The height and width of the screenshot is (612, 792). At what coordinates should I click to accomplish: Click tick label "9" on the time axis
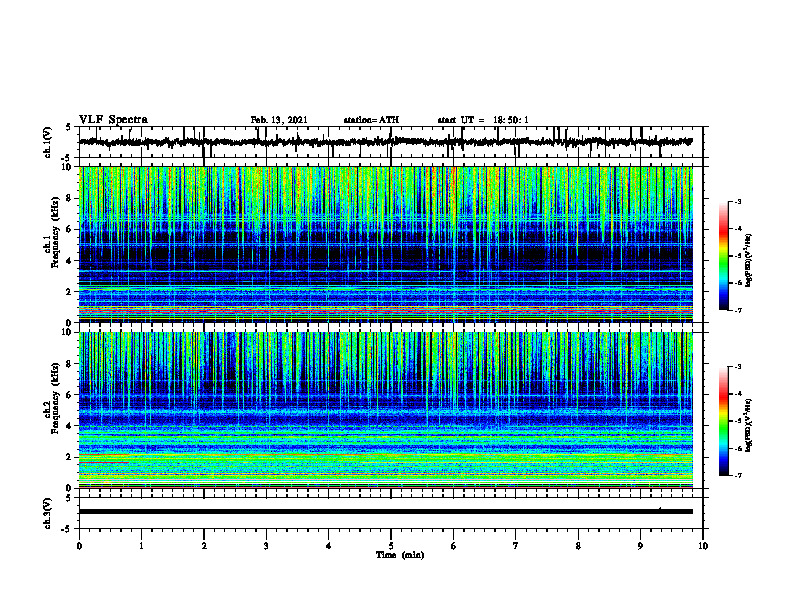pos(640,546)
